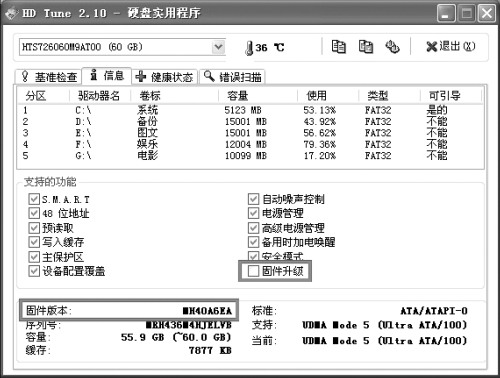Open the options gear-disk toolbar icon

click(392, 47)
